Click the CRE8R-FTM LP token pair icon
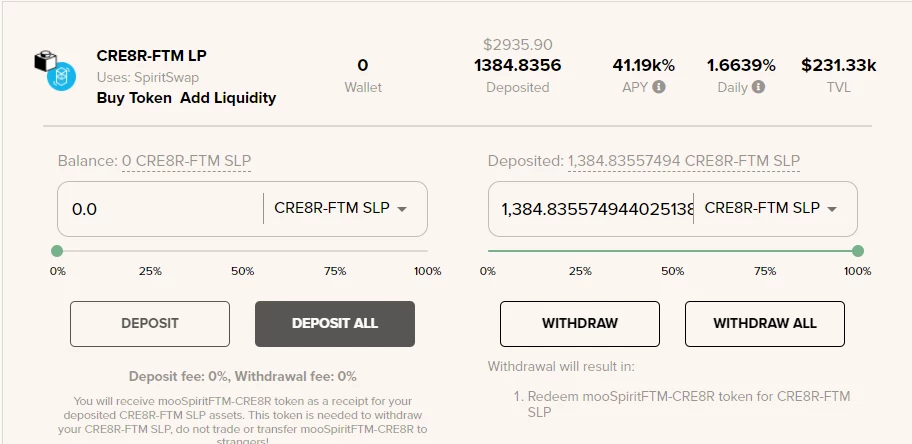Screen dimensions: 912x444 coord(55,71)
